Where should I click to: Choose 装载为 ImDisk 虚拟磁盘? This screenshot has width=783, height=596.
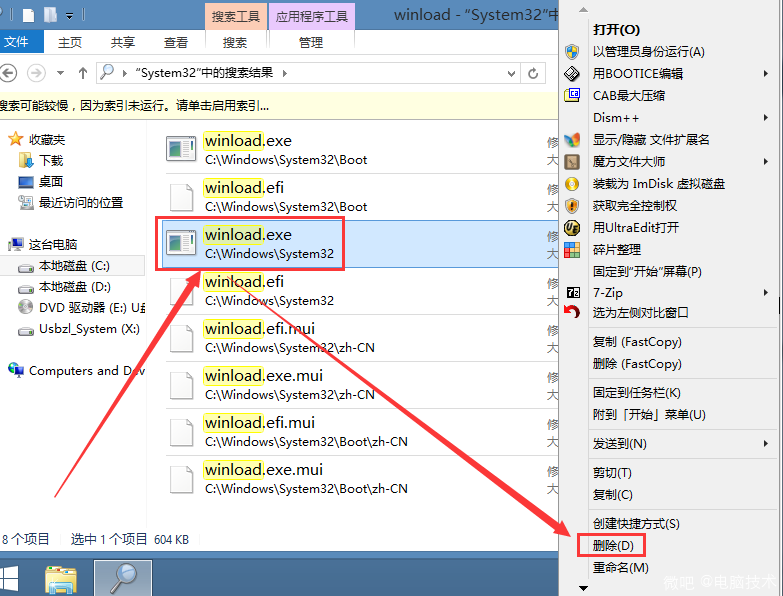pyautogui.click(x=659, y=184)
